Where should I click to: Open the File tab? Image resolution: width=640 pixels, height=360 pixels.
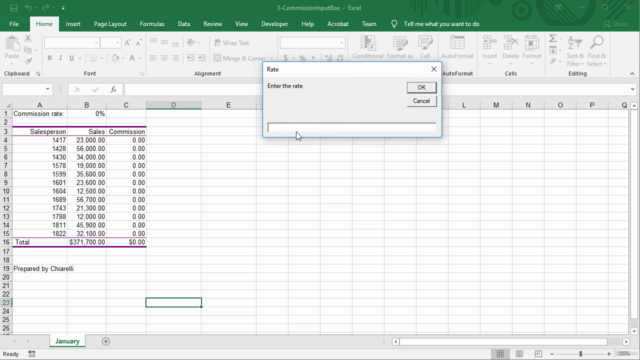14,24
